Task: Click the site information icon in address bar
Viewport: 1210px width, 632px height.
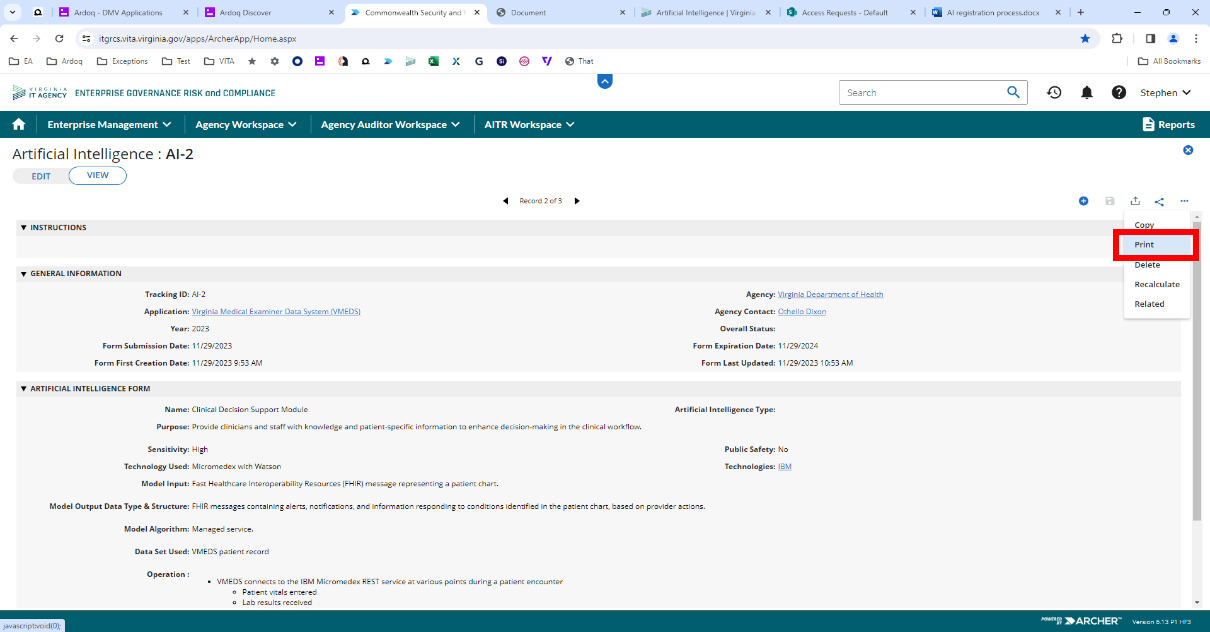Action: [x=87, y=38]
